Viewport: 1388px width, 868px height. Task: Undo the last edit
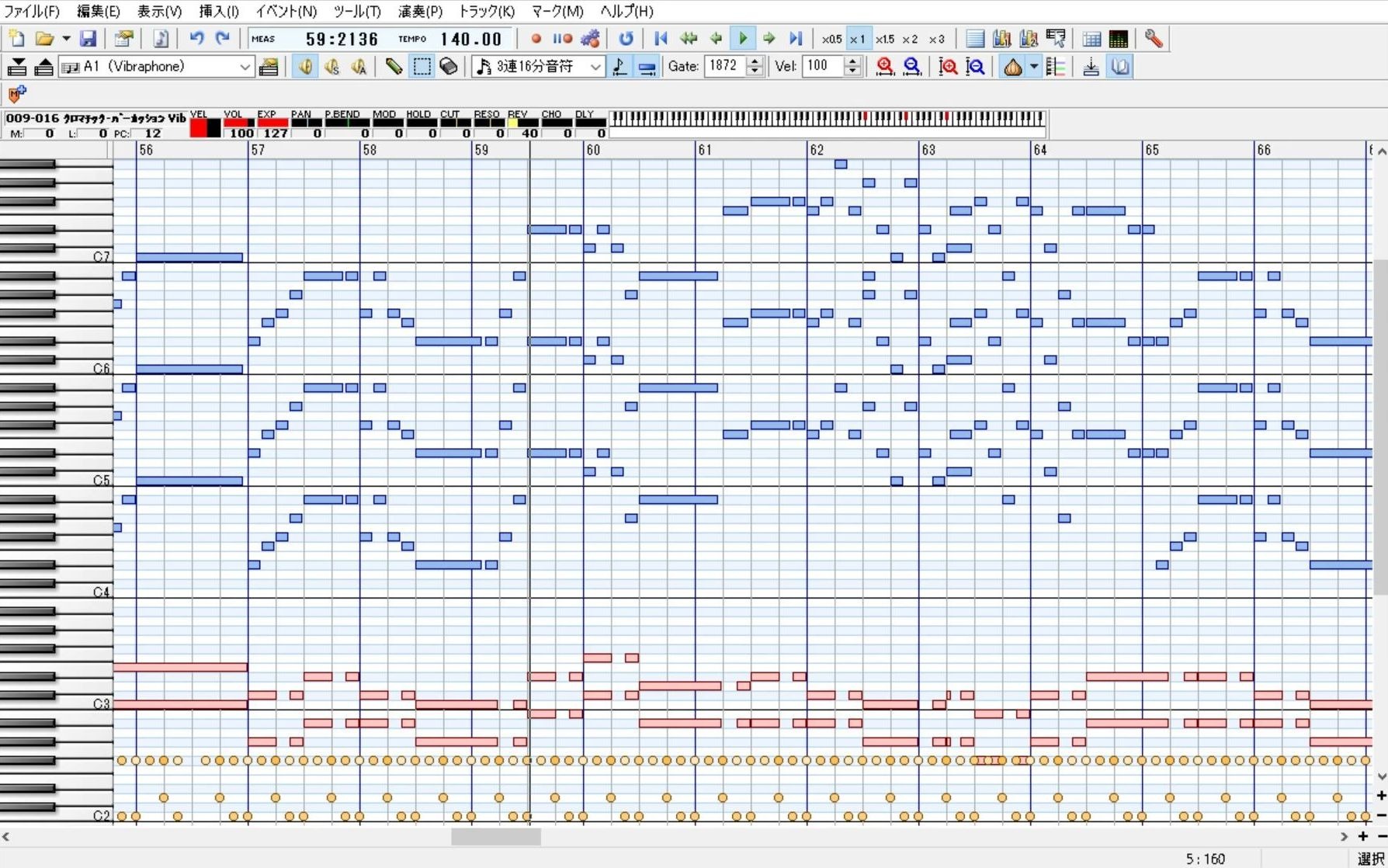(196, 38)
